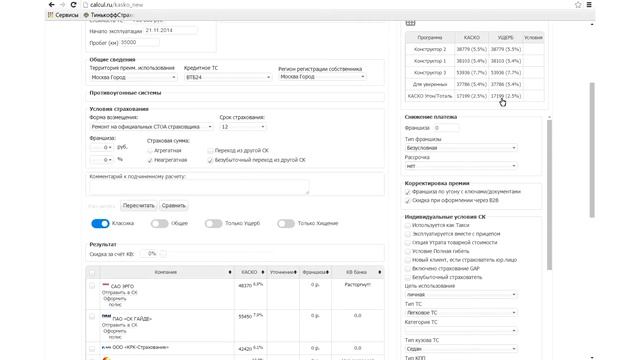Viewport: 640px width, 360px height.
Task: Open Регион регистрации собственника dropdown
Action: (x=322, y=77)
